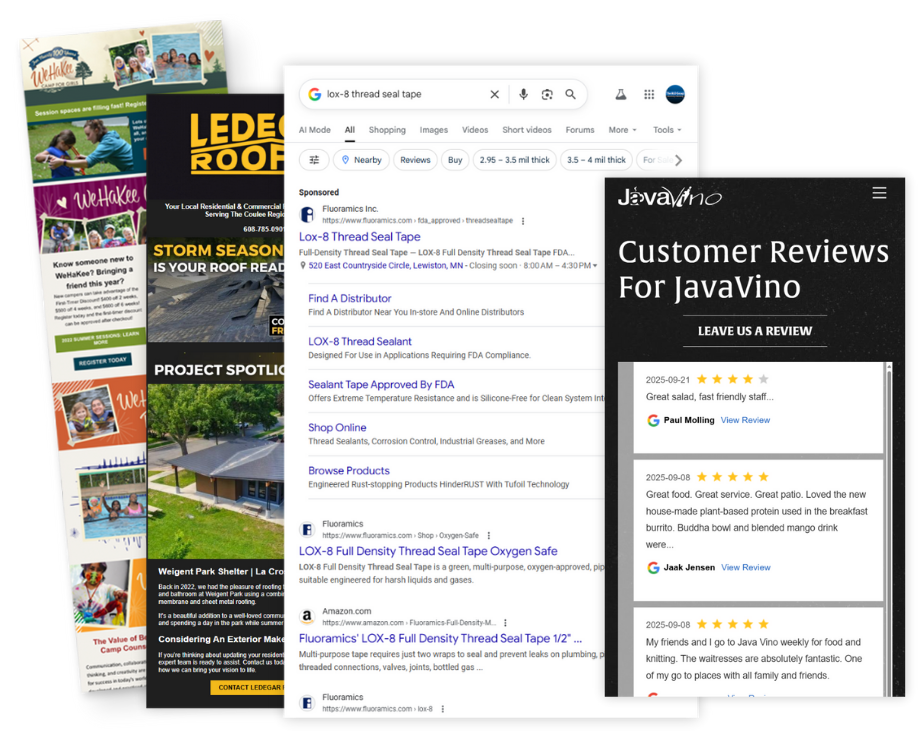
Task: Open Google Labs via the flask icon
Action: (x=621, y=93)
